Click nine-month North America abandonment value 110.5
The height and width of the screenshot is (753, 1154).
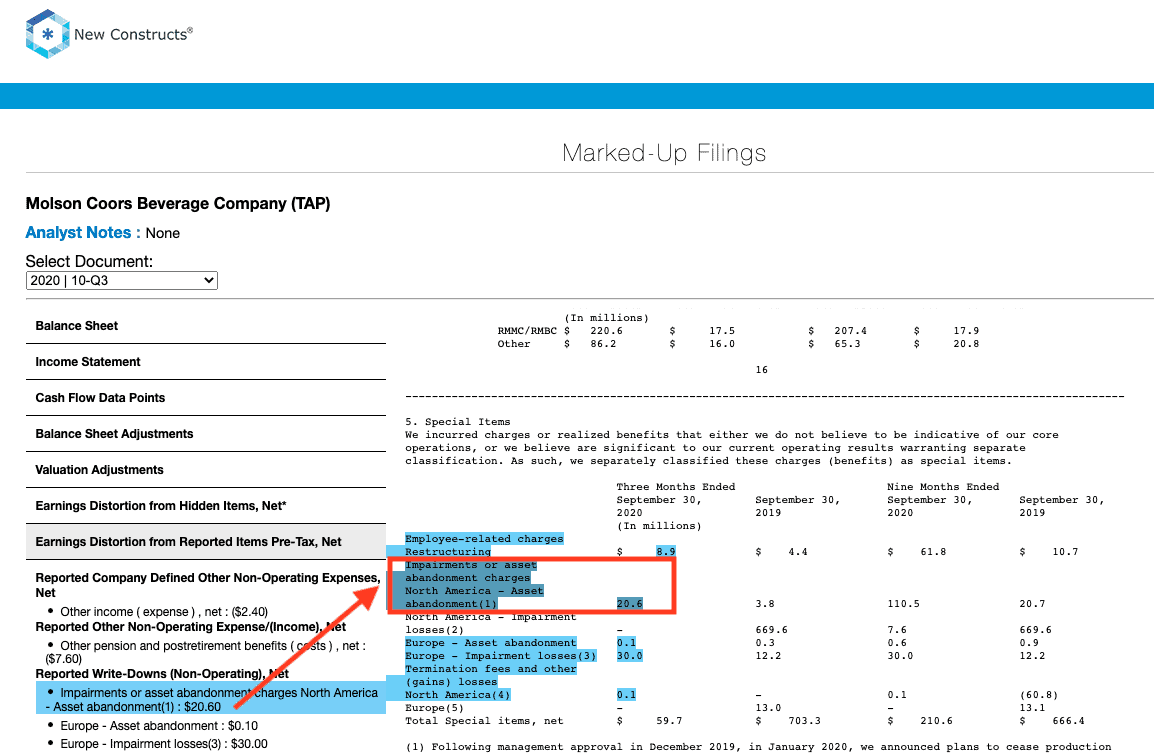[x=903, y=604]
